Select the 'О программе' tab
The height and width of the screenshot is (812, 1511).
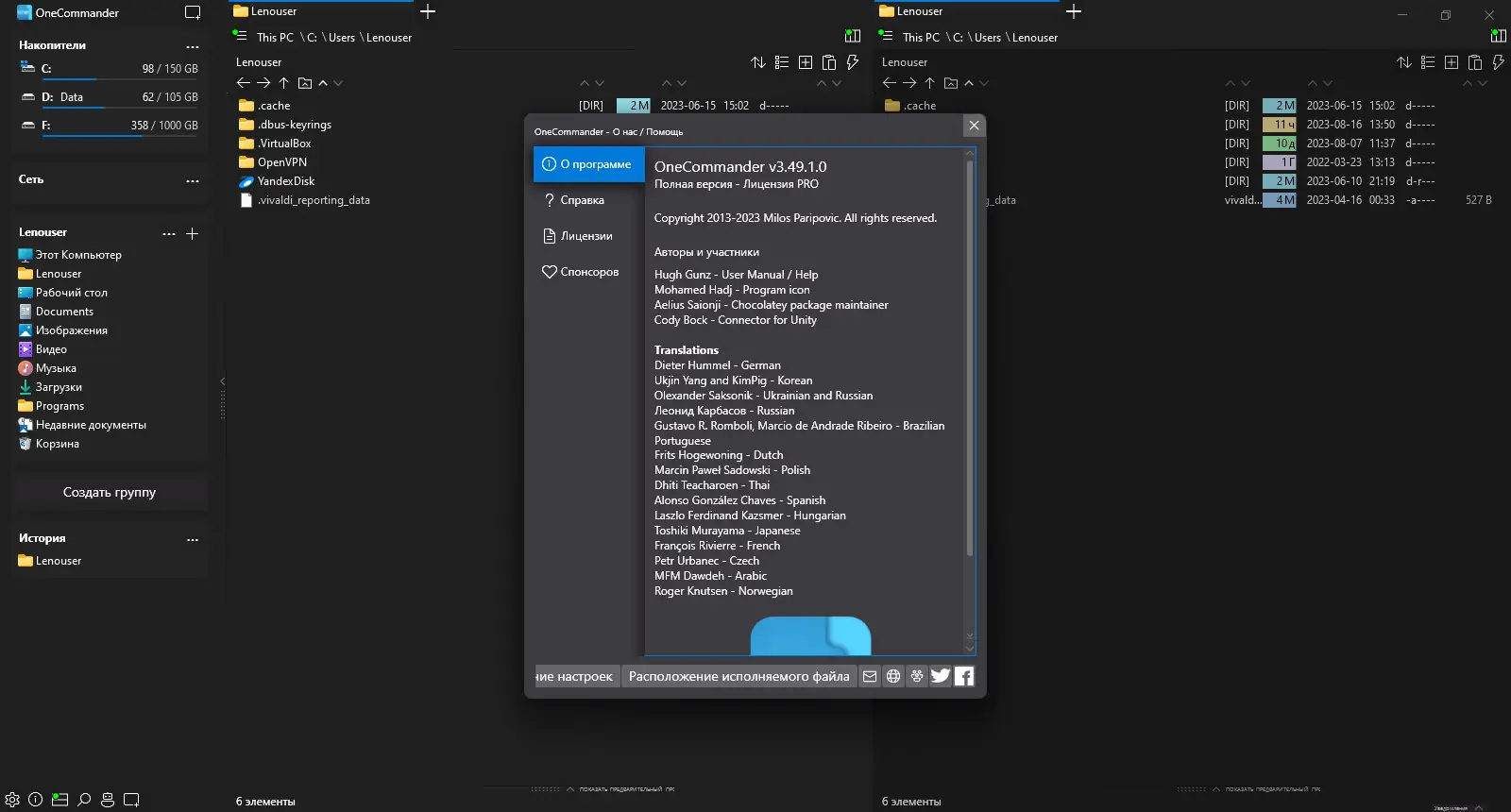[588, 164]
